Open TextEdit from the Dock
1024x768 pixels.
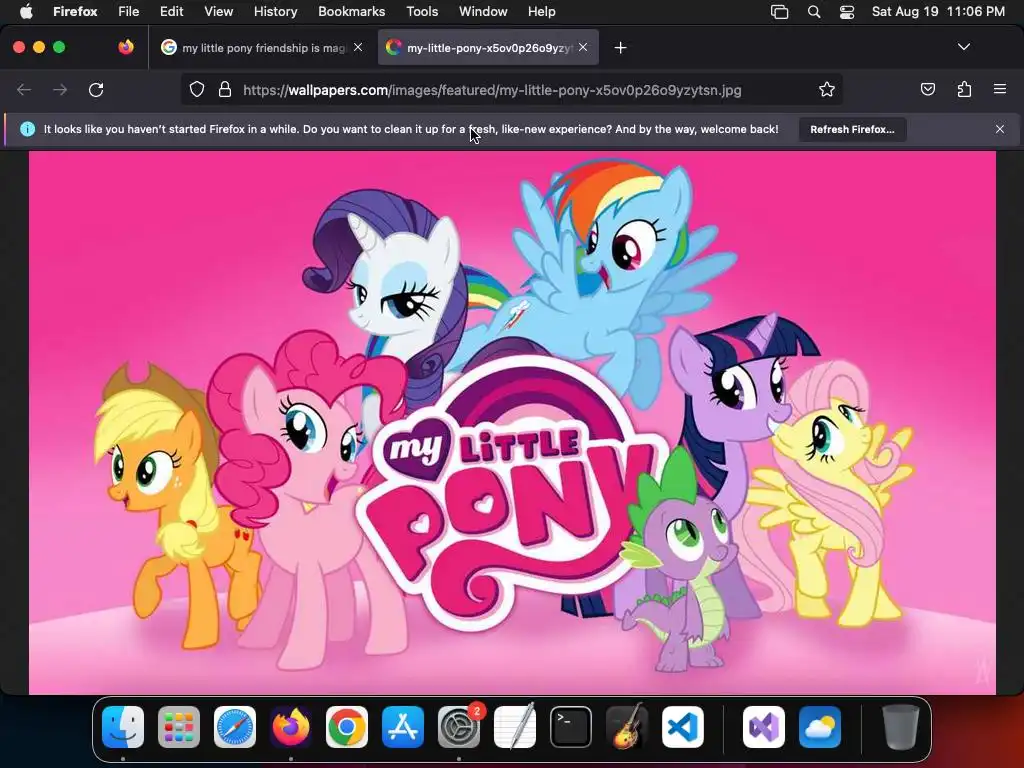tap(515, 727)
